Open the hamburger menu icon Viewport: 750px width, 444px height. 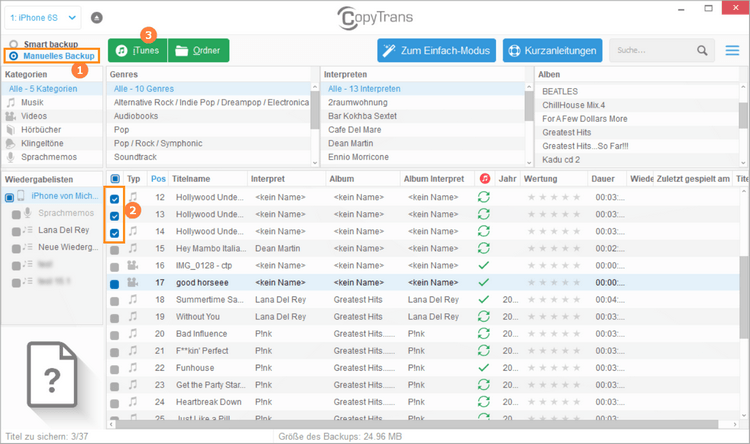point(732,50)
